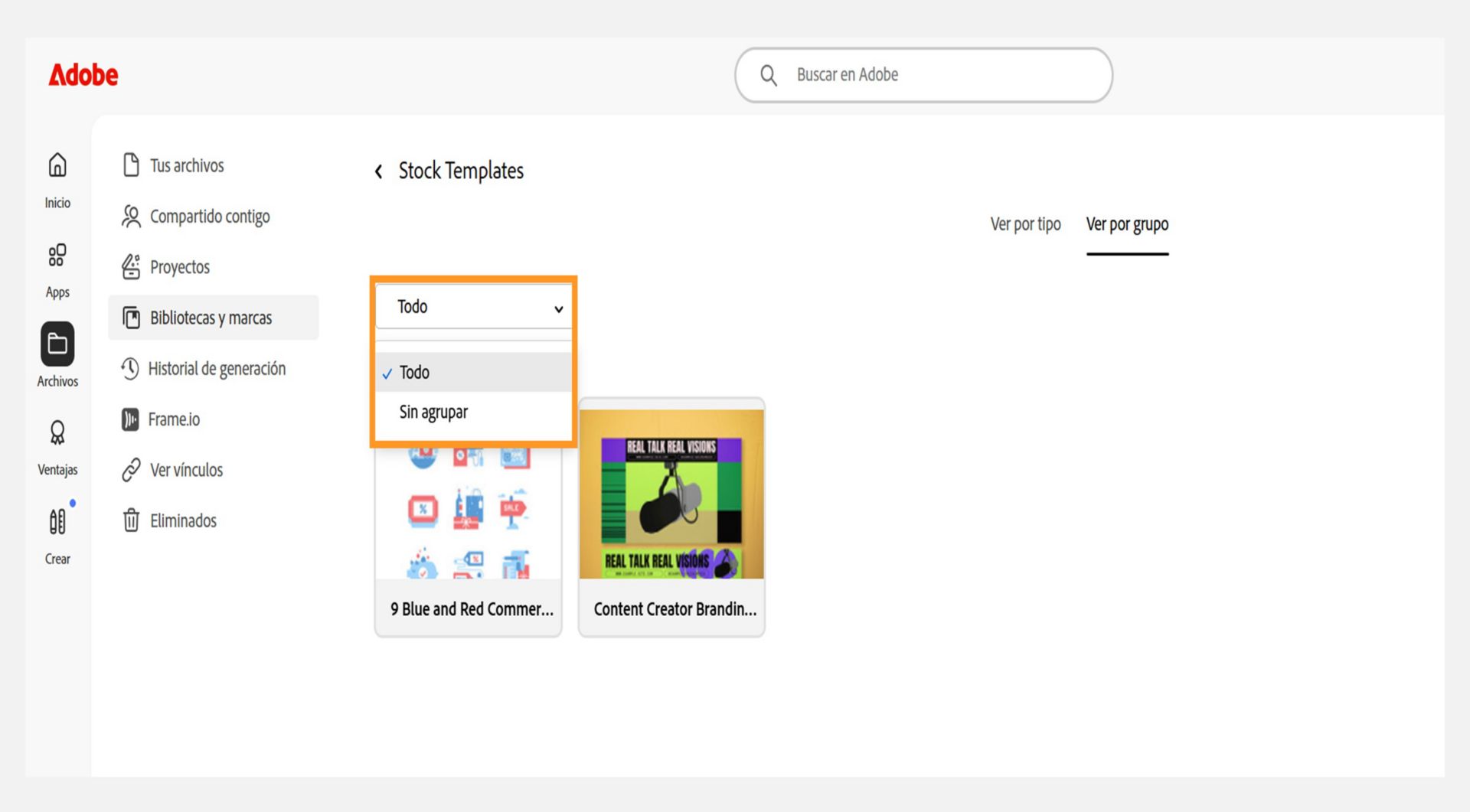Select Bibliotecas y marcas entry

[x=214, y=318]
